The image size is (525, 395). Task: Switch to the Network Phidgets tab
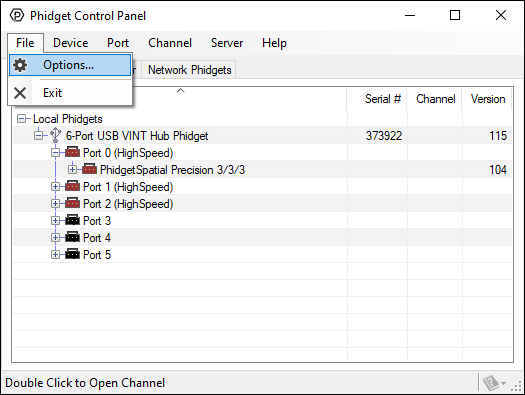coord(190,70)
